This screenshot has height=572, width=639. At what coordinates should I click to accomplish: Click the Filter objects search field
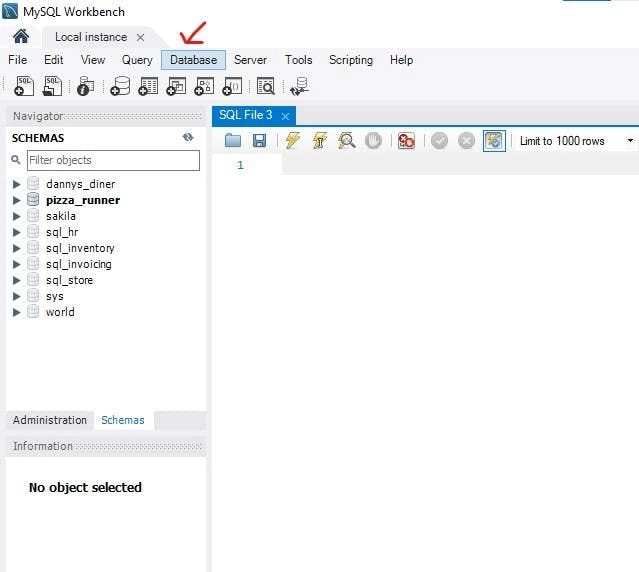coord(112,160)
